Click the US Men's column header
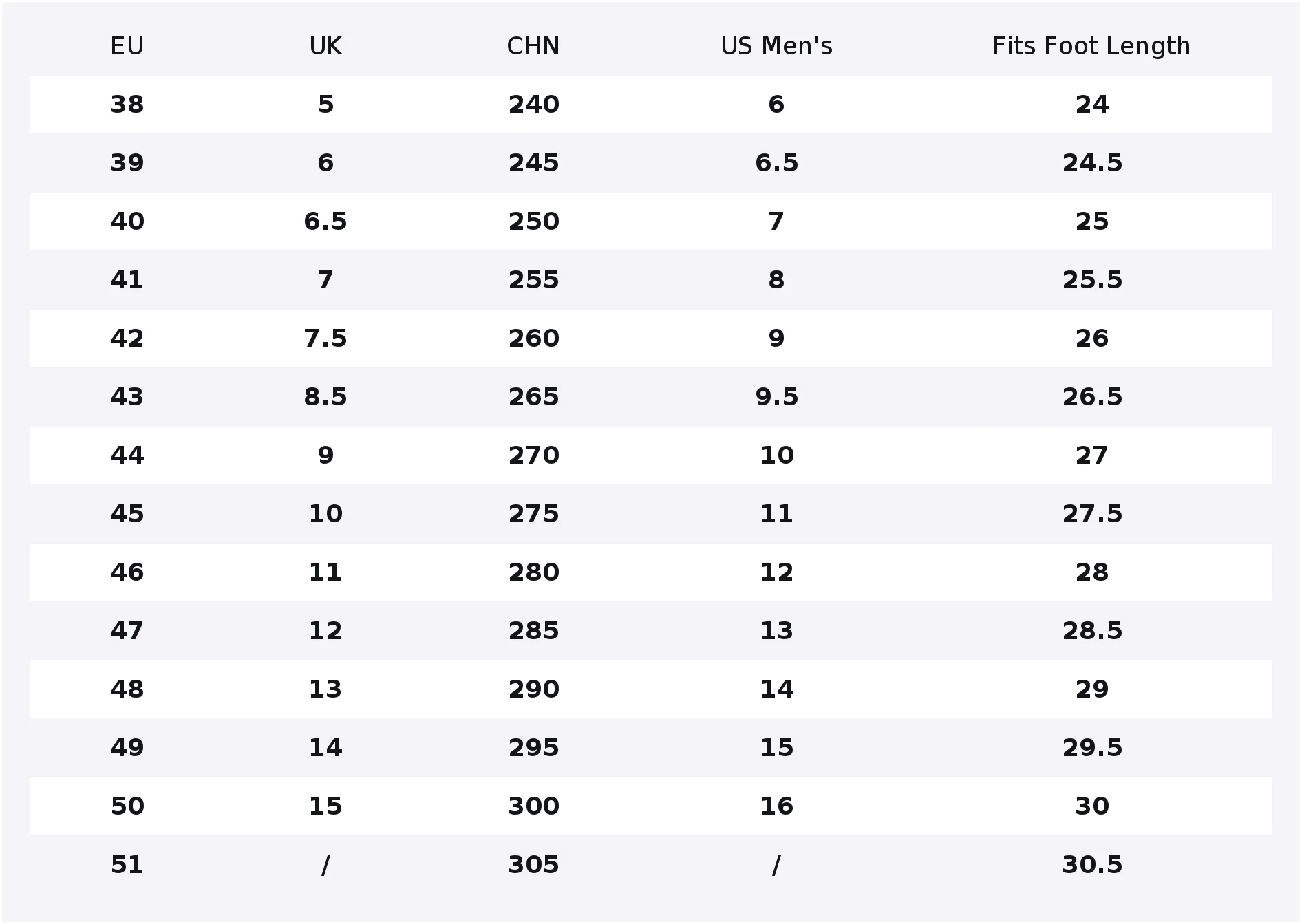1302x924 pixels. (x=776, y=46)
